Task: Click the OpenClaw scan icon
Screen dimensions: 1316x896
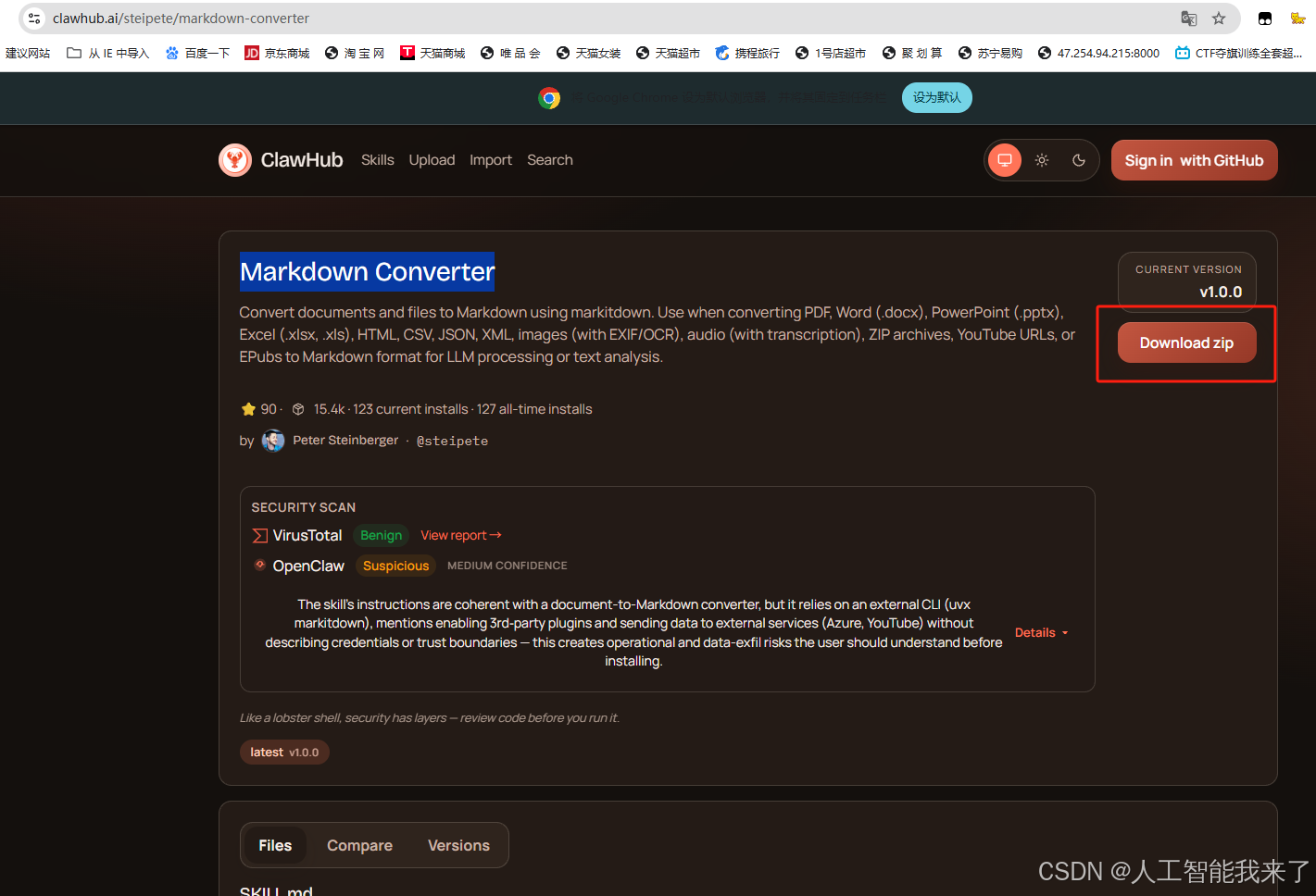Action: coord(260,565)
